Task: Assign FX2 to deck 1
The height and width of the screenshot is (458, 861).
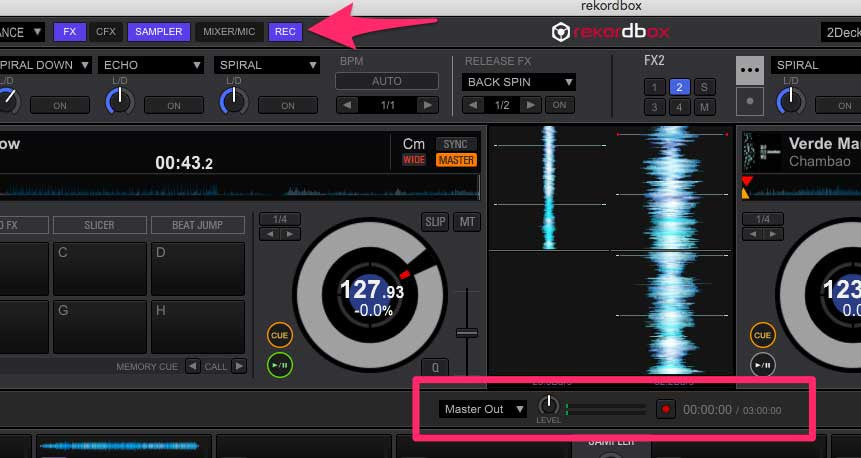Action: point(654,87)
